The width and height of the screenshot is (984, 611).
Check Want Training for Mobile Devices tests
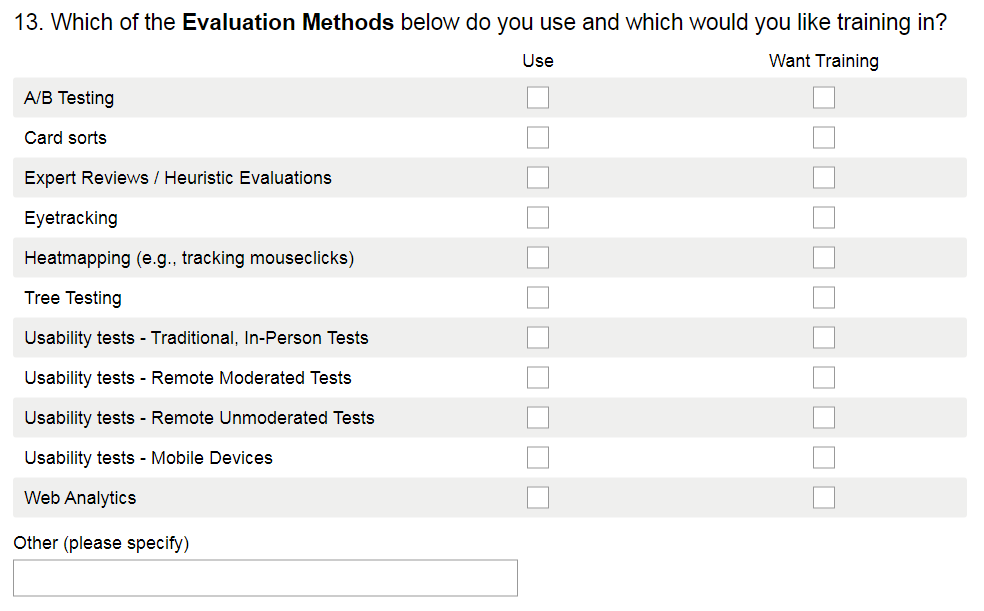pos(824,458)
